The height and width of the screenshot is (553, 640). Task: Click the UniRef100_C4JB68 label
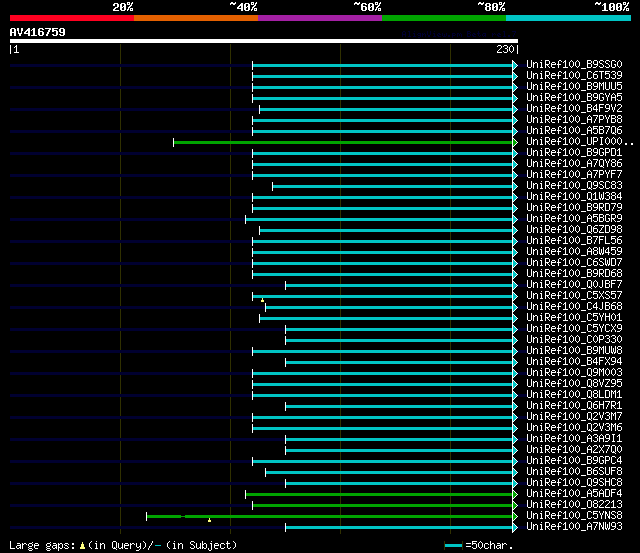574,307
